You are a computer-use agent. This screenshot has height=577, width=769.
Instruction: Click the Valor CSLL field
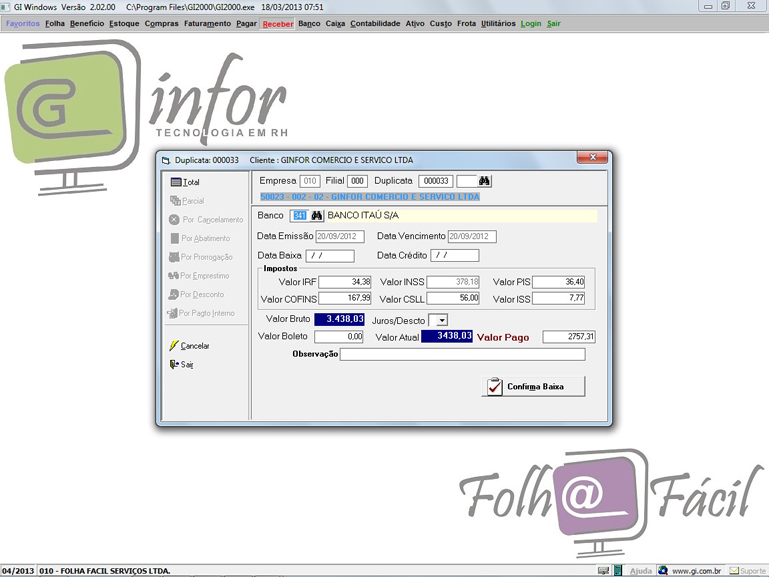[x=453, y=298]
